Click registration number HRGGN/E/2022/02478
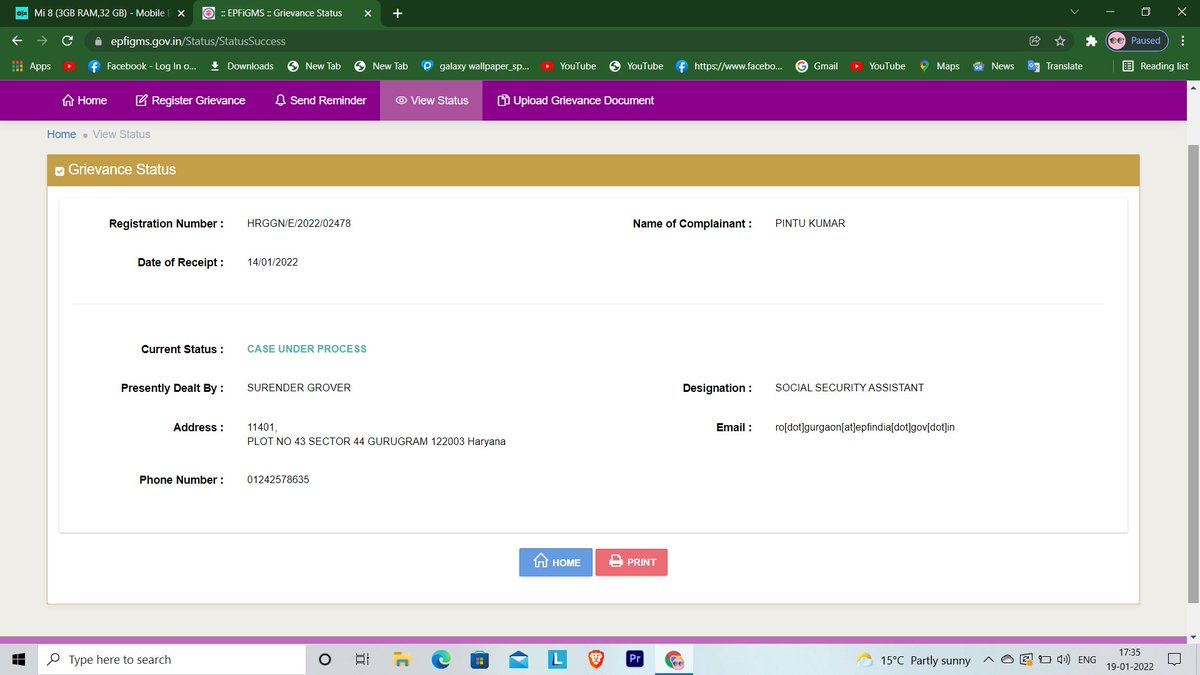This screenshot has height=675, width=1200. pyautogui.click(x=299, y=223)
